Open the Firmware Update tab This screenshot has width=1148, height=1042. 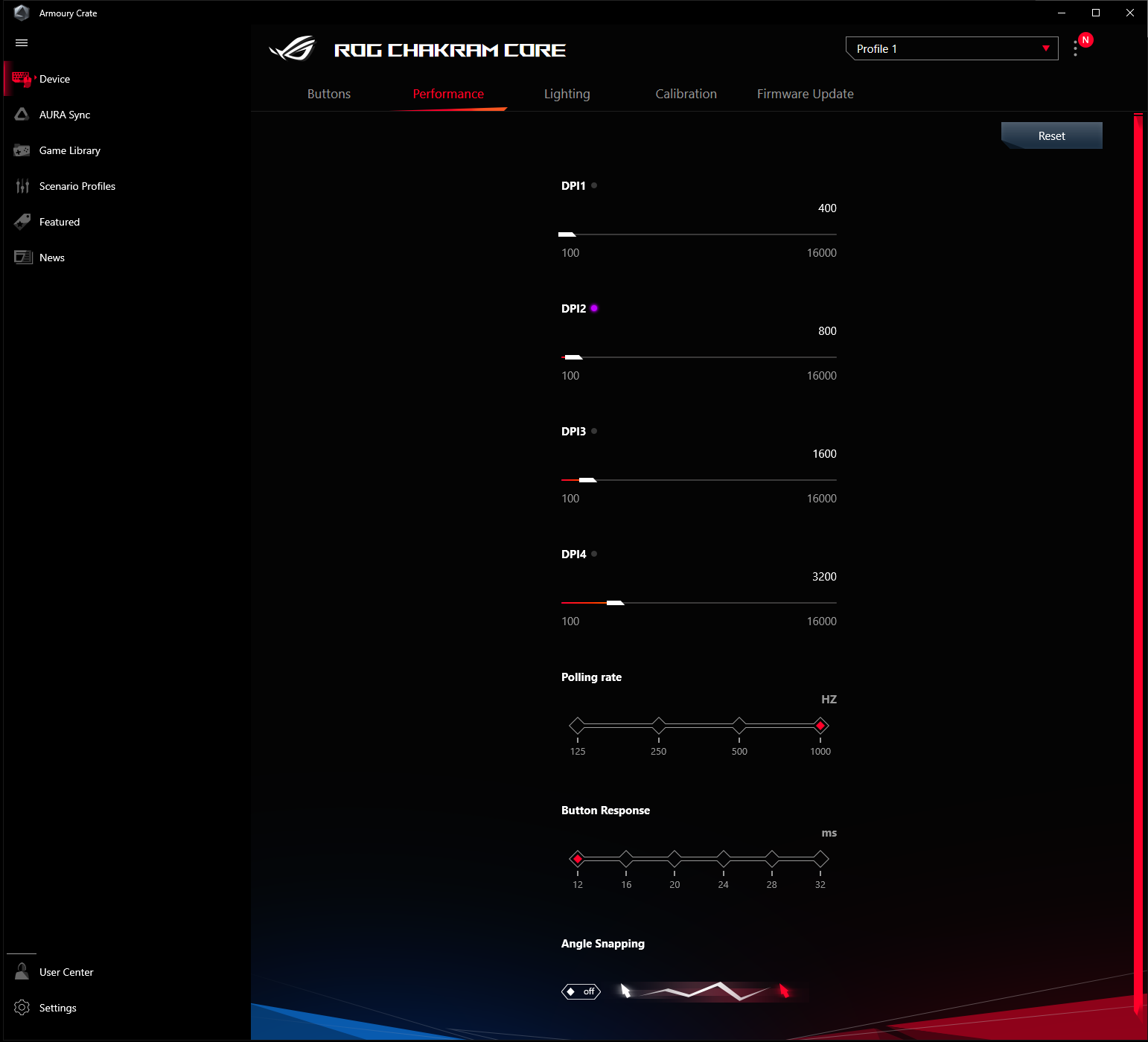click(806, 94)
